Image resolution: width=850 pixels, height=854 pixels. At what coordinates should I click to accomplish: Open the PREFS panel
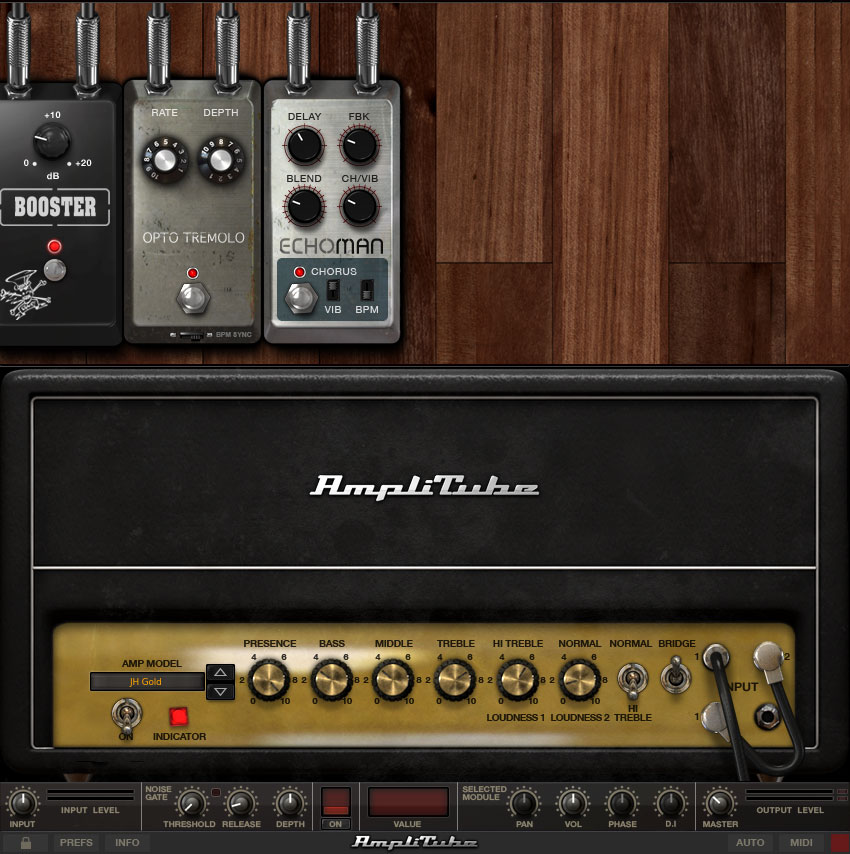(76, 843)
